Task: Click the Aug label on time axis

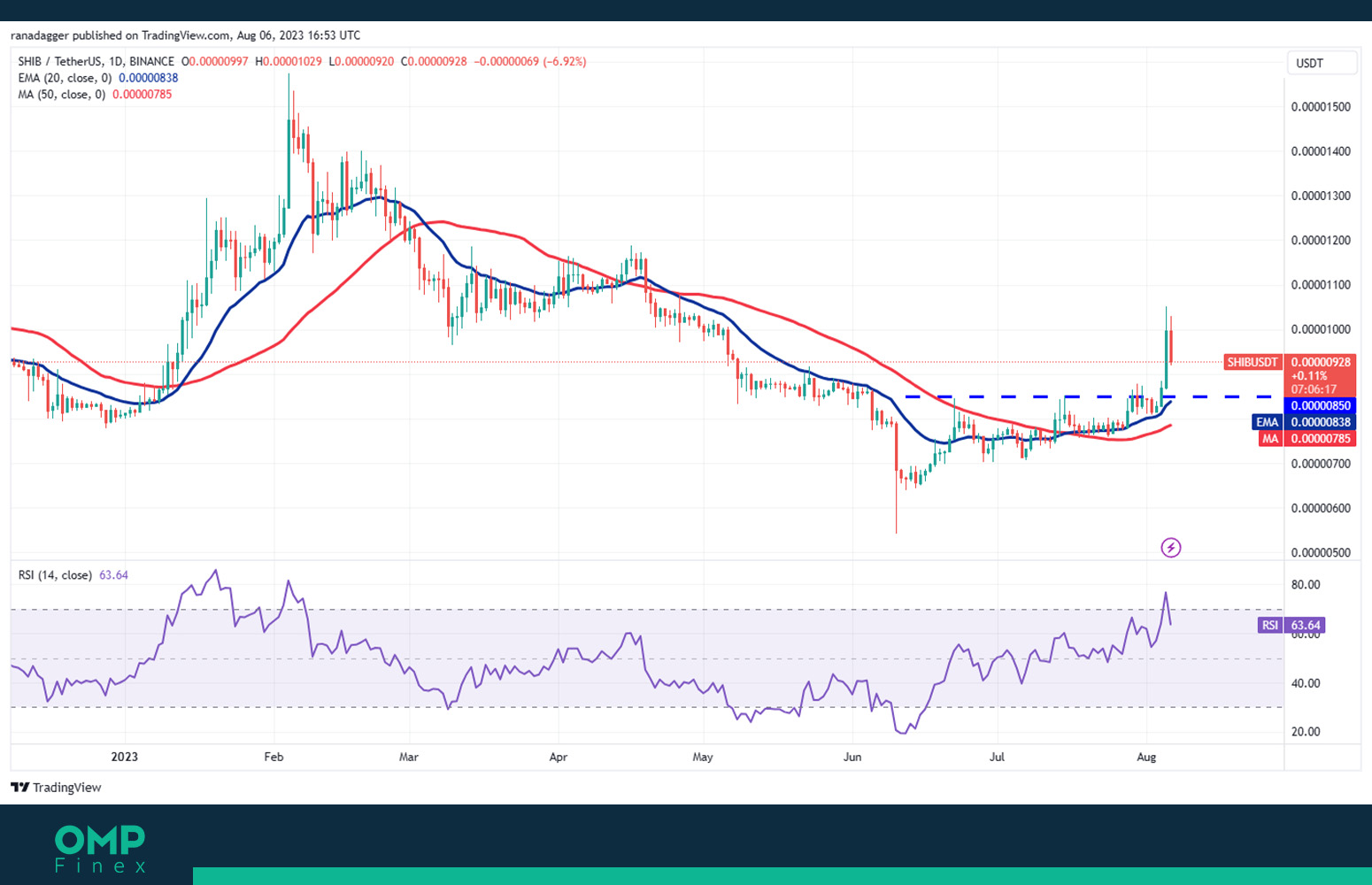Action: (1146, 757)
